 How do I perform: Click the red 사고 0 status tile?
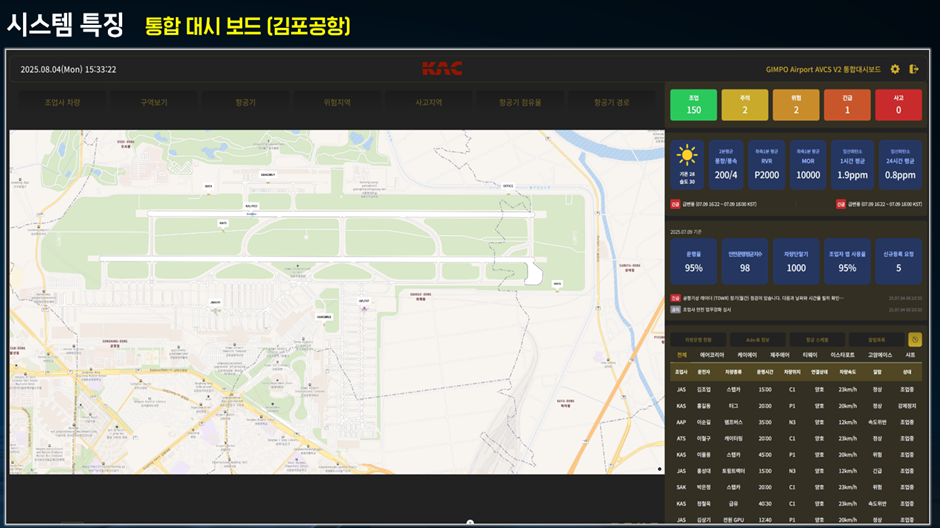[x=898, y=104]
